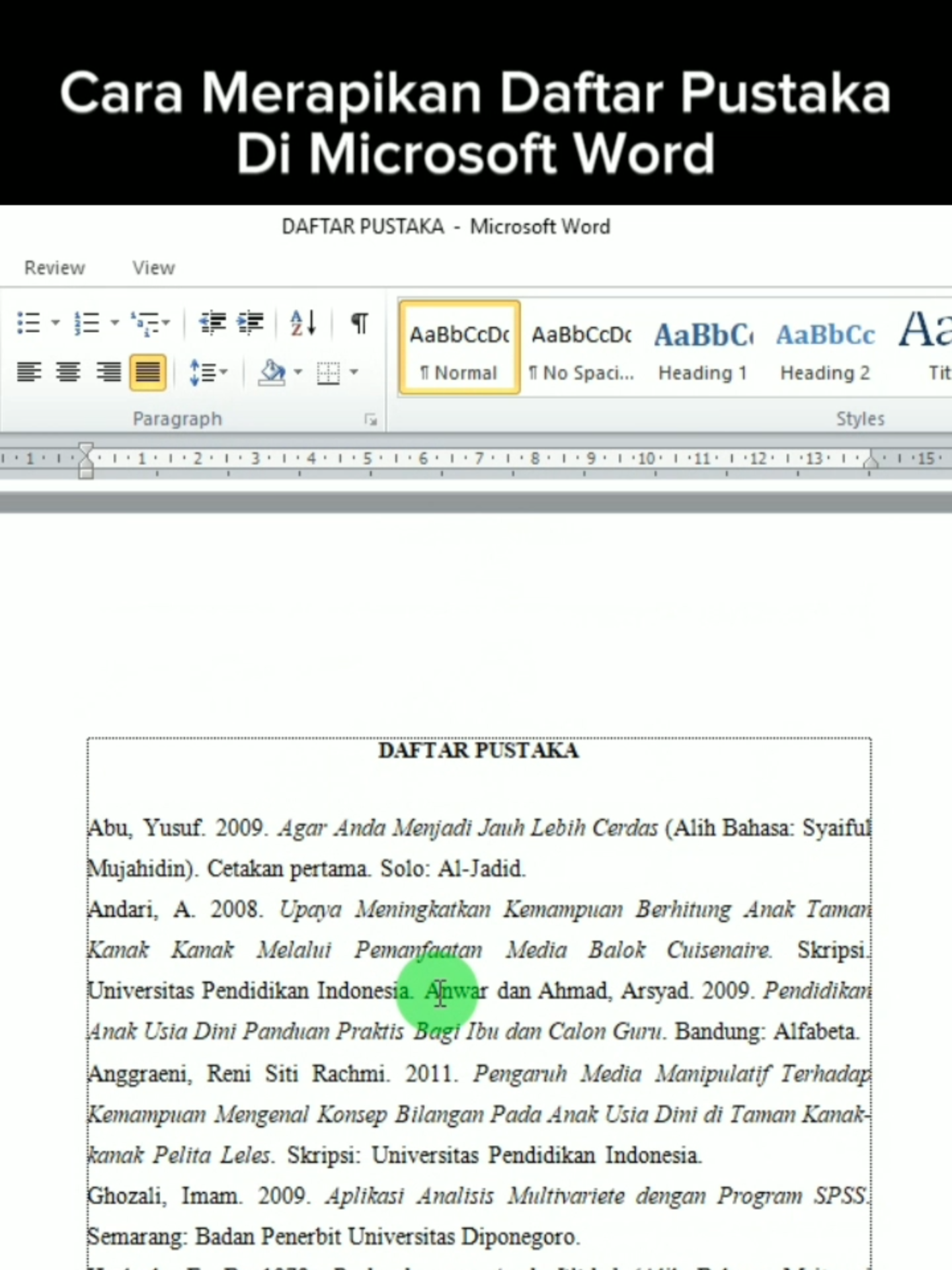This screenshot has width=952, height=1270.
Task: Open the Shading color dropdown arrow
Action: point(298,372)
